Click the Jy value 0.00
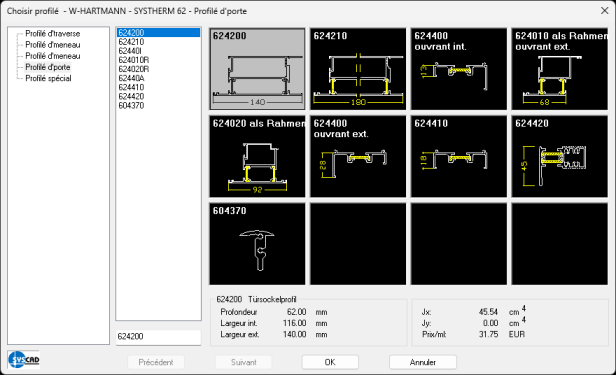The height and width of the screenshot is (375, 616). (x=490, y=323)
